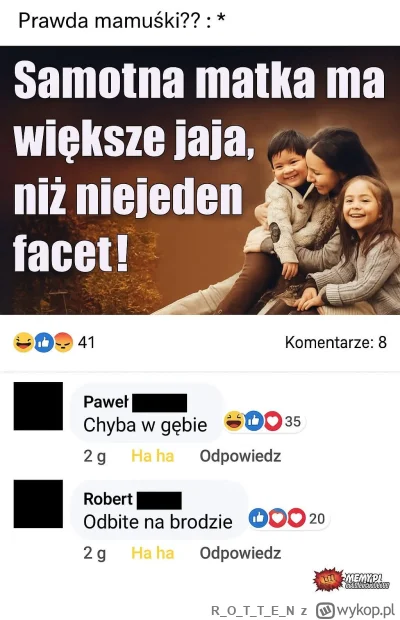Viewport: 400px width, 620px height.
Task: Click the laughing emoji reaction on the post
Action: click(23, 342)
